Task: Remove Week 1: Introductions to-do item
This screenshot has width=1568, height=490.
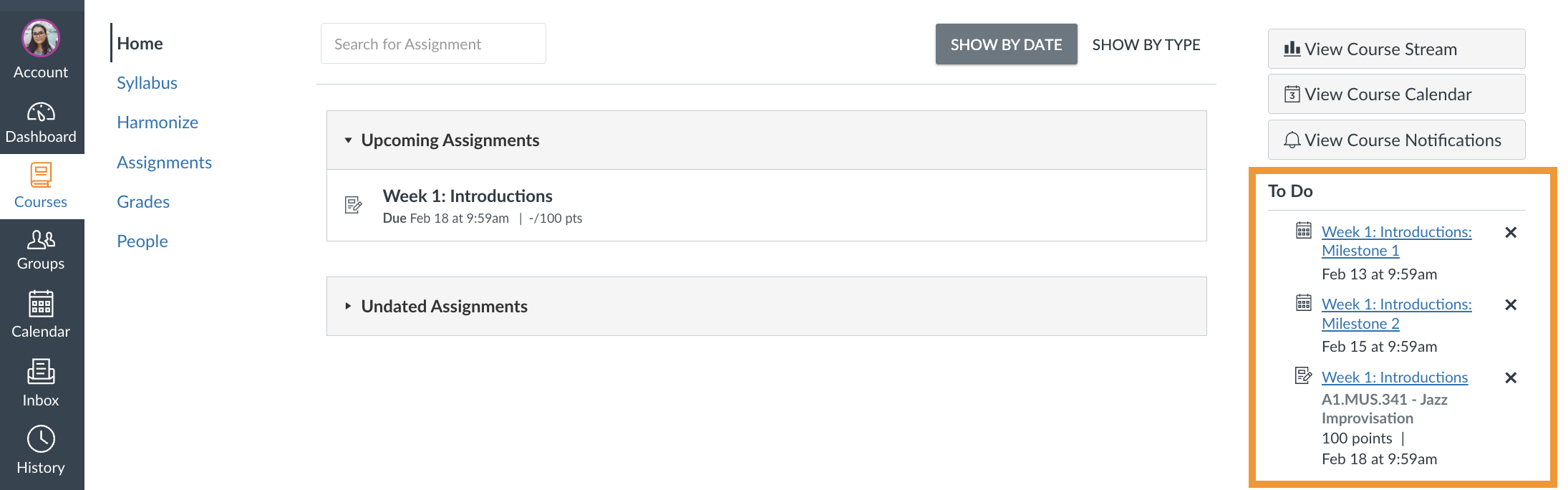Action: tap(1511, 378)
